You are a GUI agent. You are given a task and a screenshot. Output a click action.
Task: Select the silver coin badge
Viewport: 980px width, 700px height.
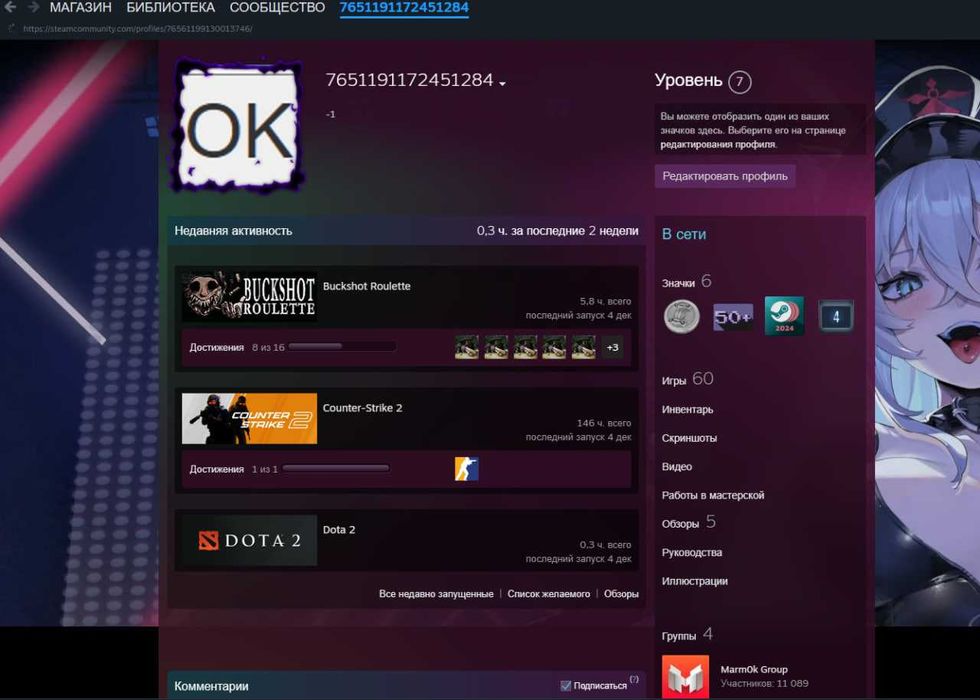[681, 316]
